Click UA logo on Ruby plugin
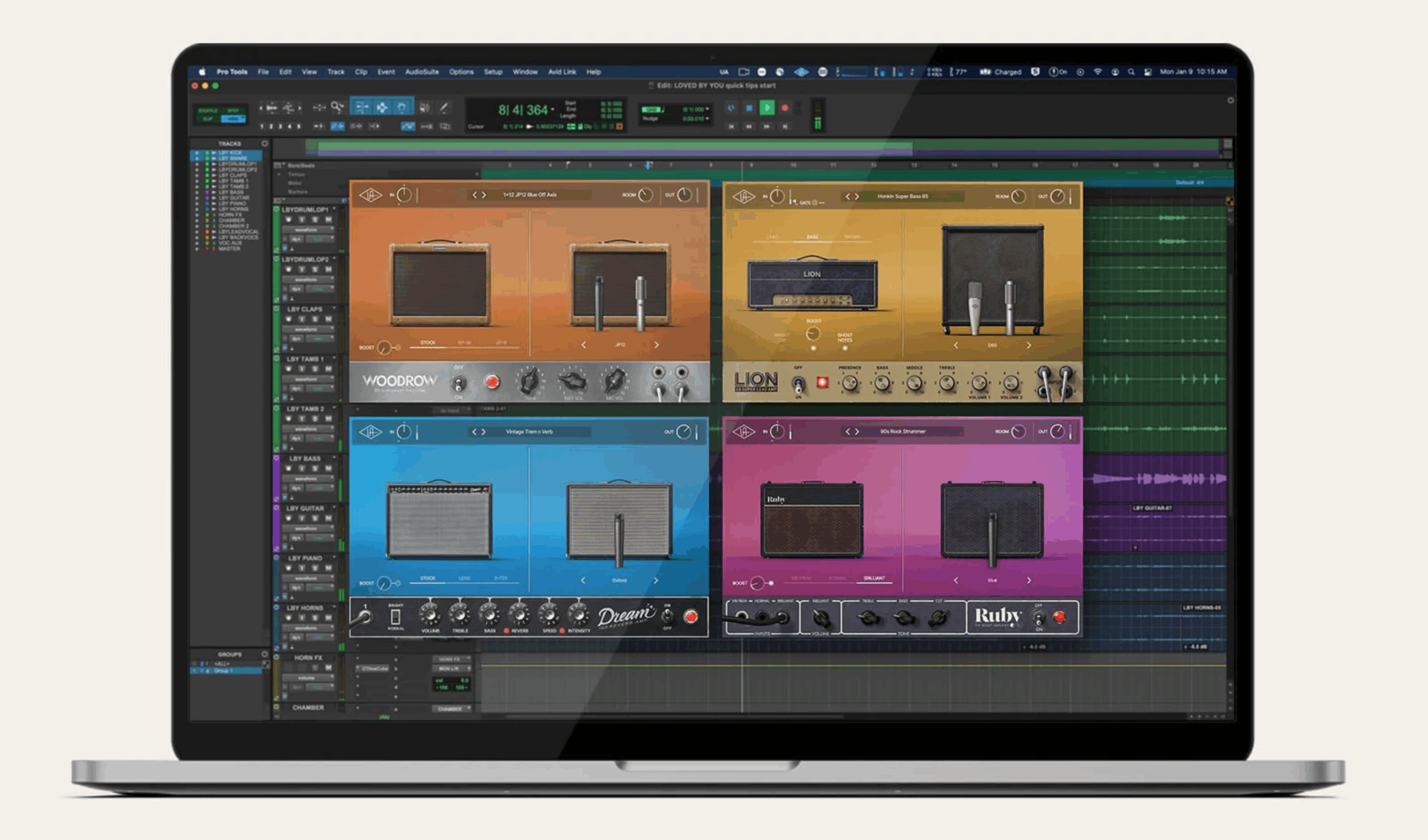1428x840 pixels. (x=744, y=432)
